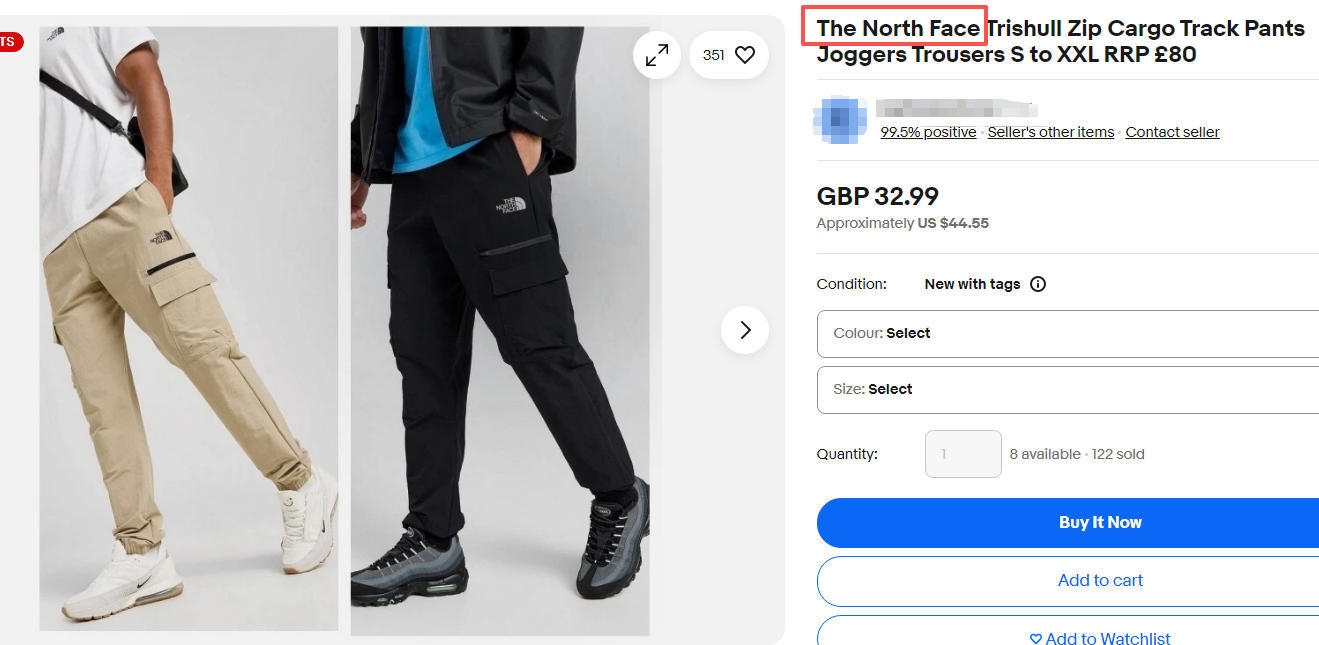This screenshot has height=645, width=1319.
Task: Click the North Face product title
Action: pyautogui.click(x=1060, y=41)
